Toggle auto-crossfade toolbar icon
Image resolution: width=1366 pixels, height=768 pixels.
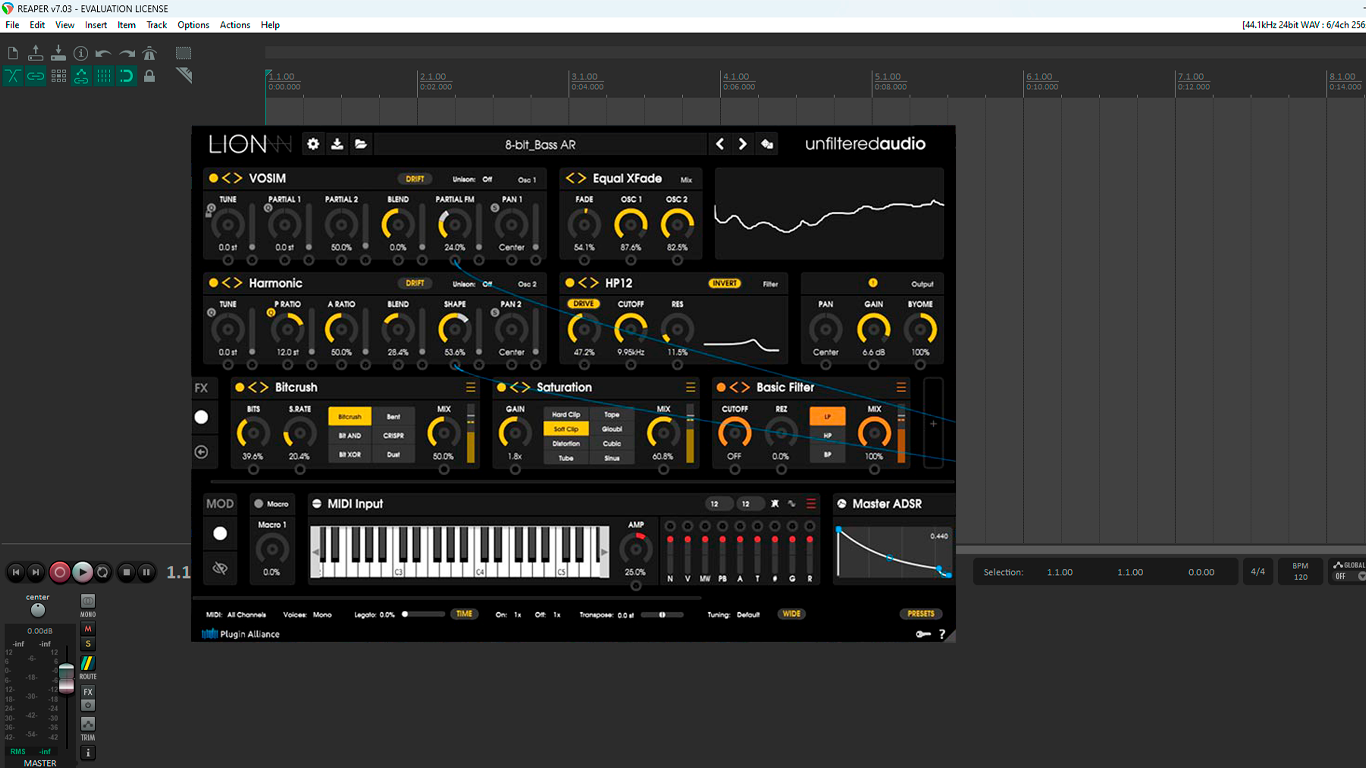(13, 76)
